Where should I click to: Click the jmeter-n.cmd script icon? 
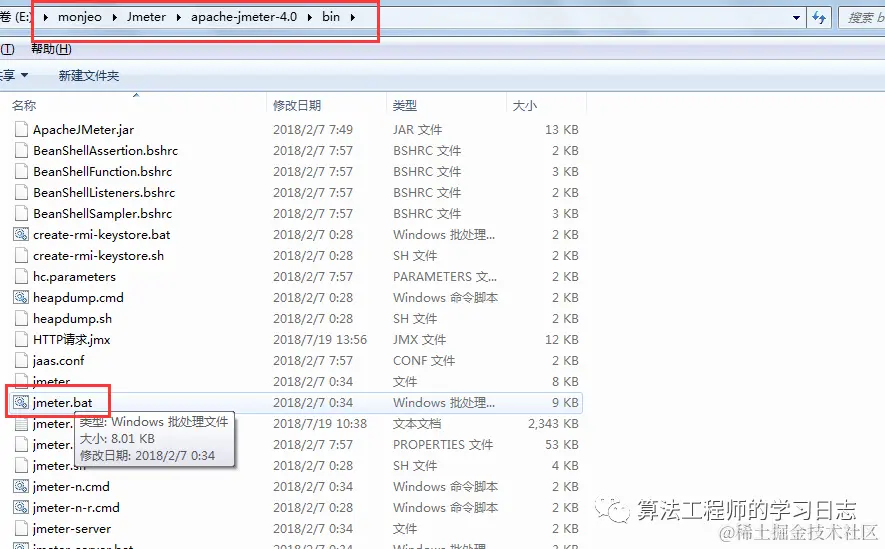[21, 486]
